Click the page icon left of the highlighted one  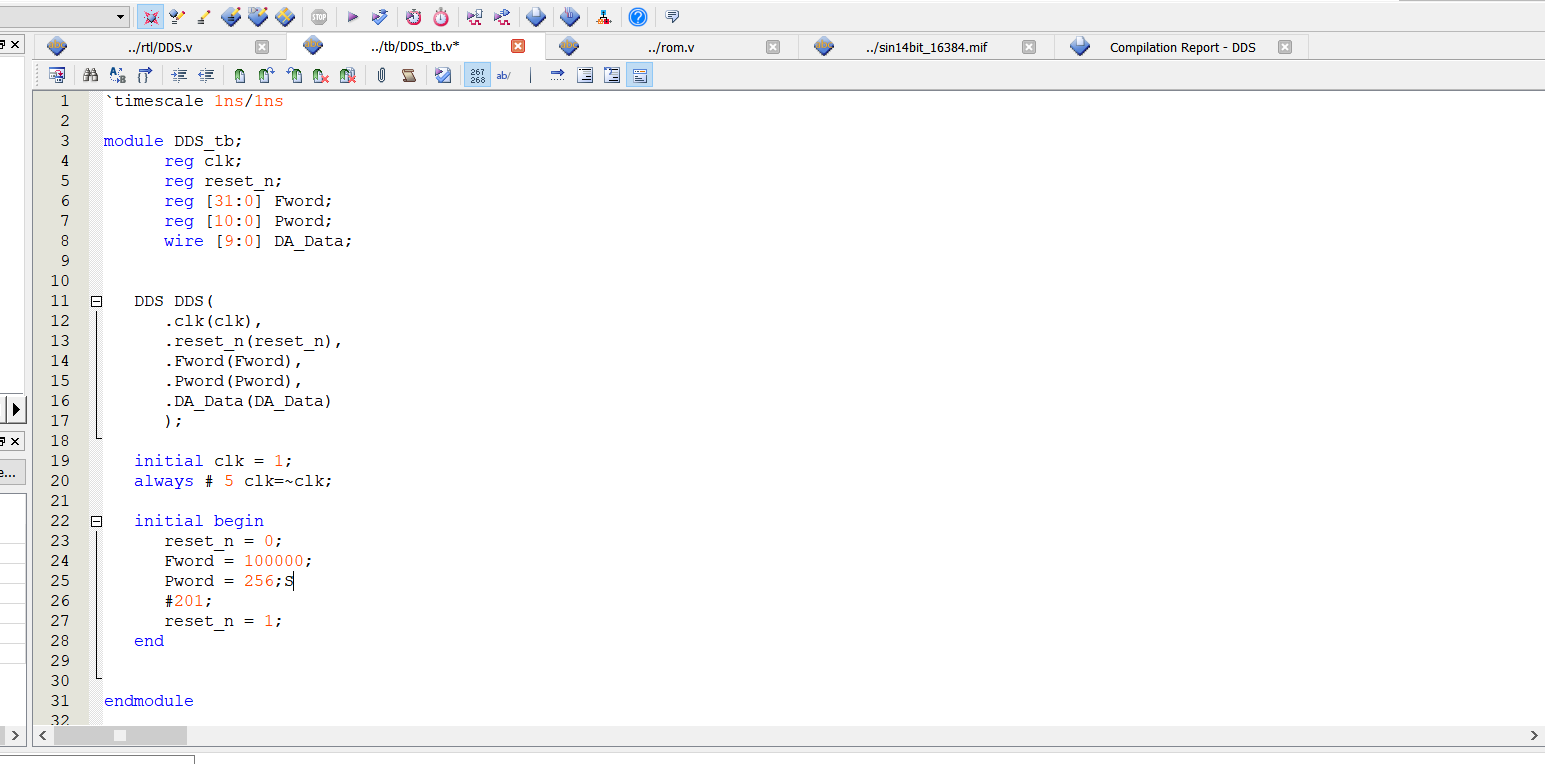[x=612, y=75]
